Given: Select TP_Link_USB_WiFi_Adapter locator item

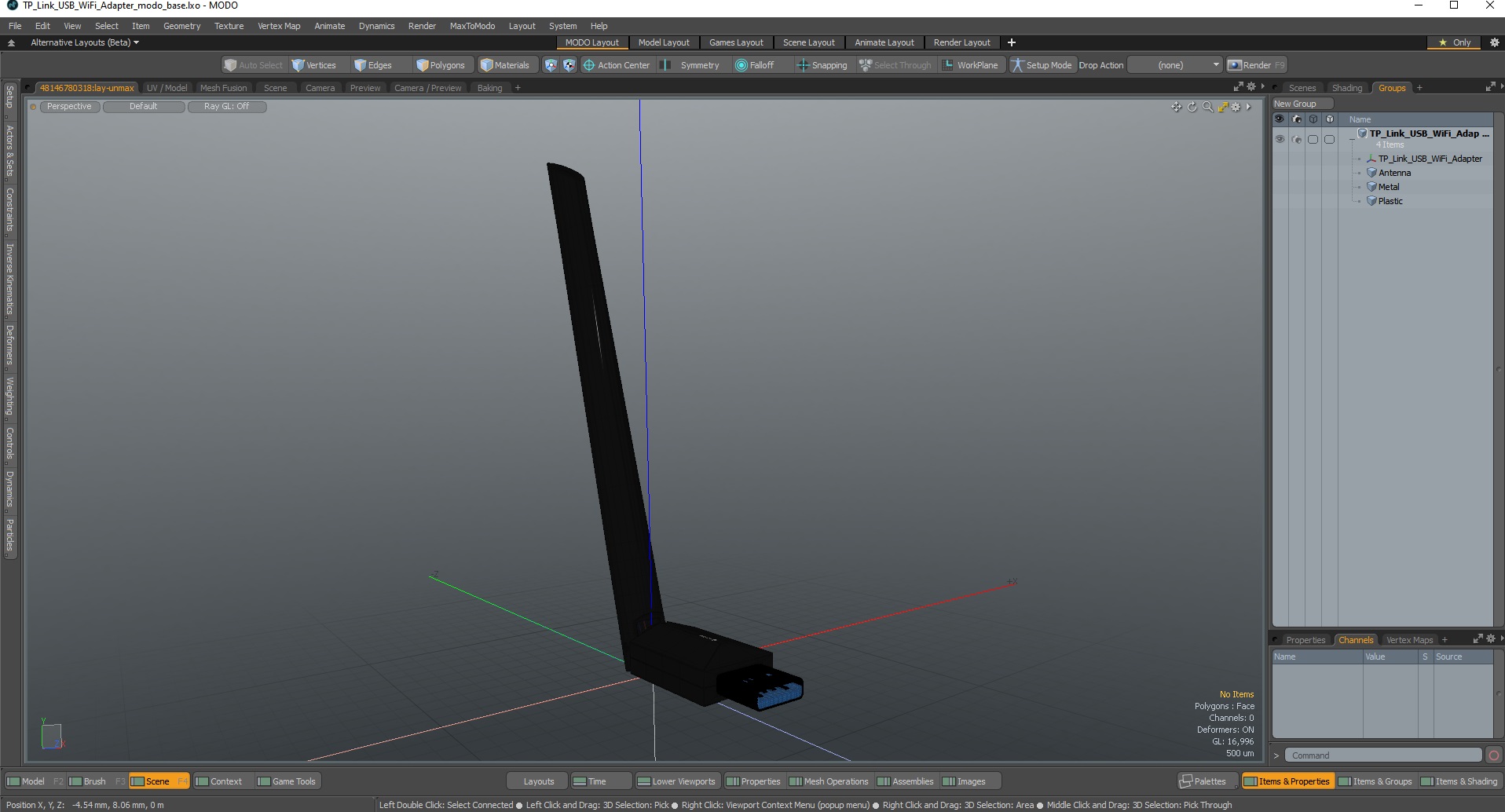Looking at the screenshot, I should coord(1430,159).
